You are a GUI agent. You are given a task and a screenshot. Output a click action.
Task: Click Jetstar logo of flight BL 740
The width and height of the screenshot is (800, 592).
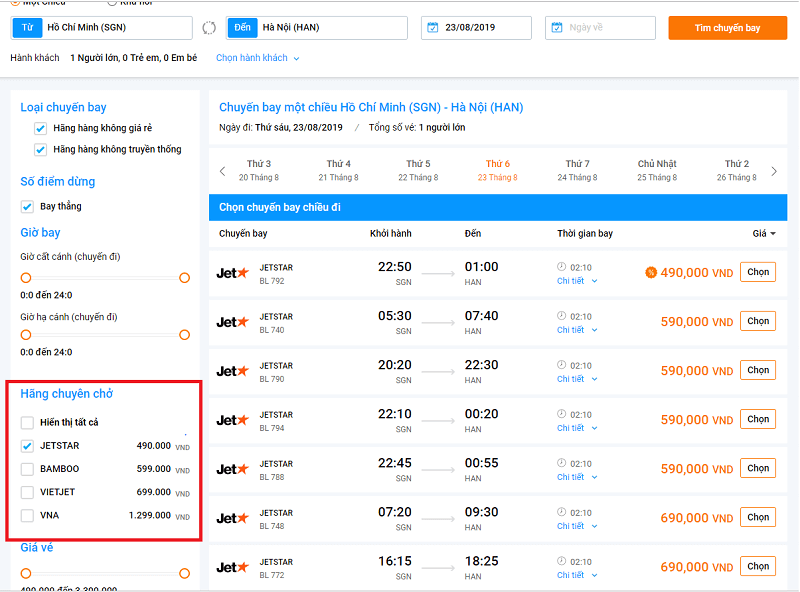click(x=233, y=322)
